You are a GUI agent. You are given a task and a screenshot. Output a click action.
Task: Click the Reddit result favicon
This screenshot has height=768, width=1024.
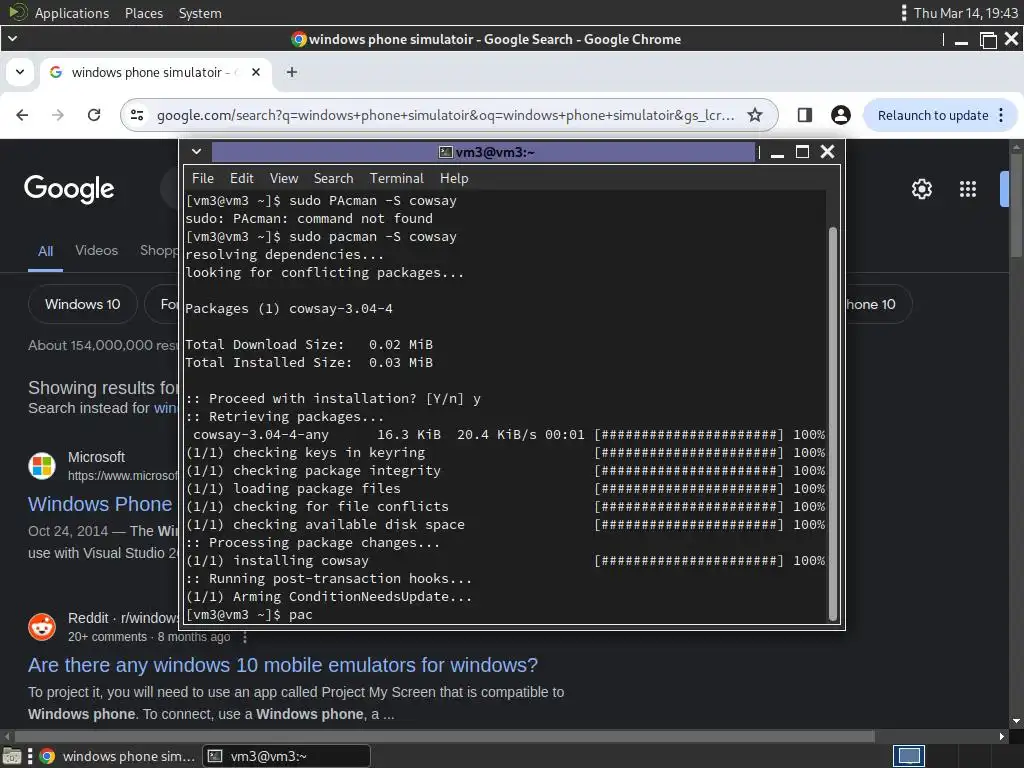click(x=42, y=627)
